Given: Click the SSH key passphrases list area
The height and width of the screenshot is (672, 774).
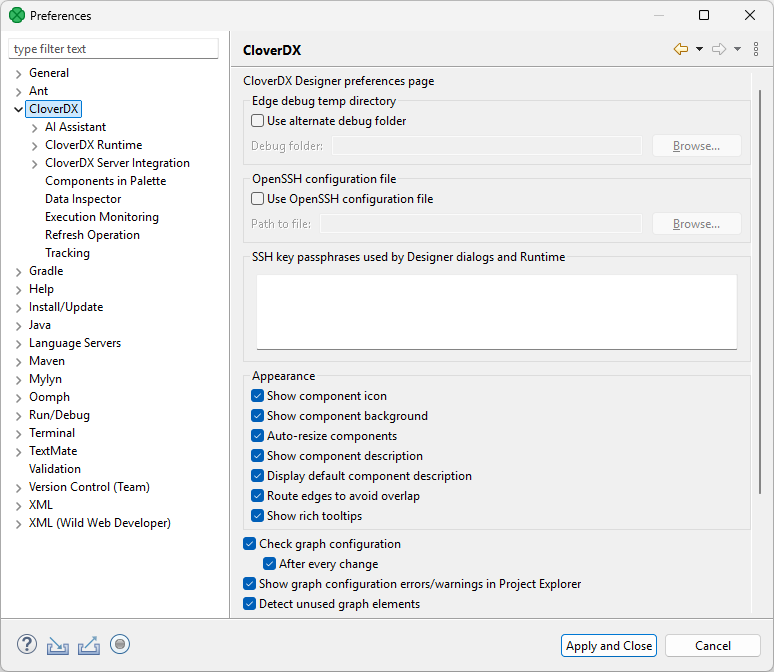Looking at the screenshot, I should coord(497,312).
